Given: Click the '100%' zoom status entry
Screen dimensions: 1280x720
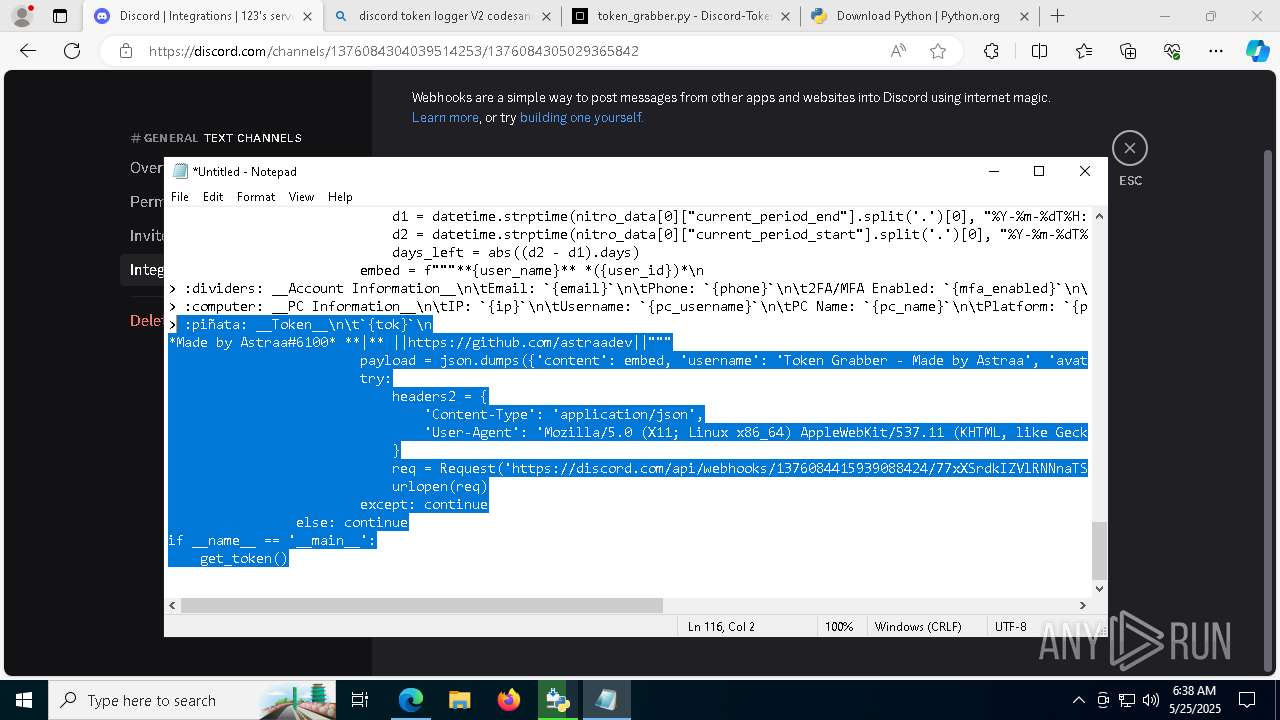Looking at the screenshot, I should 839,627.
